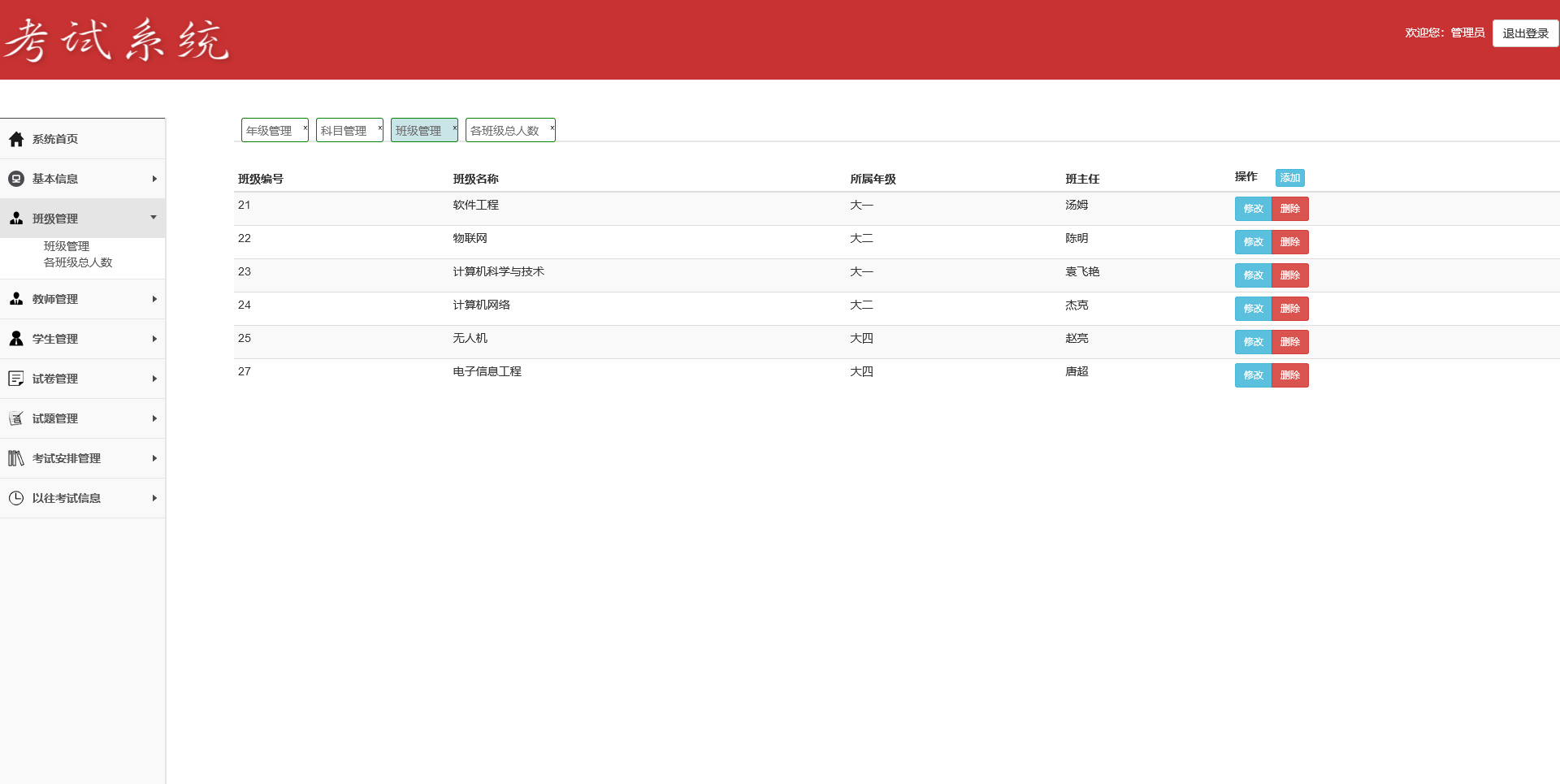The height and width of the screenshot is (784, 1560).
Task: Expand the 学生管理 menu arrow
Action: [154, 339]
